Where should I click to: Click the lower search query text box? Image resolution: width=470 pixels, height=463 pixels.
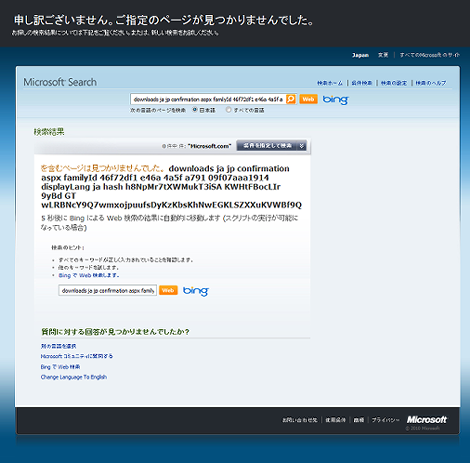(107, 290)
